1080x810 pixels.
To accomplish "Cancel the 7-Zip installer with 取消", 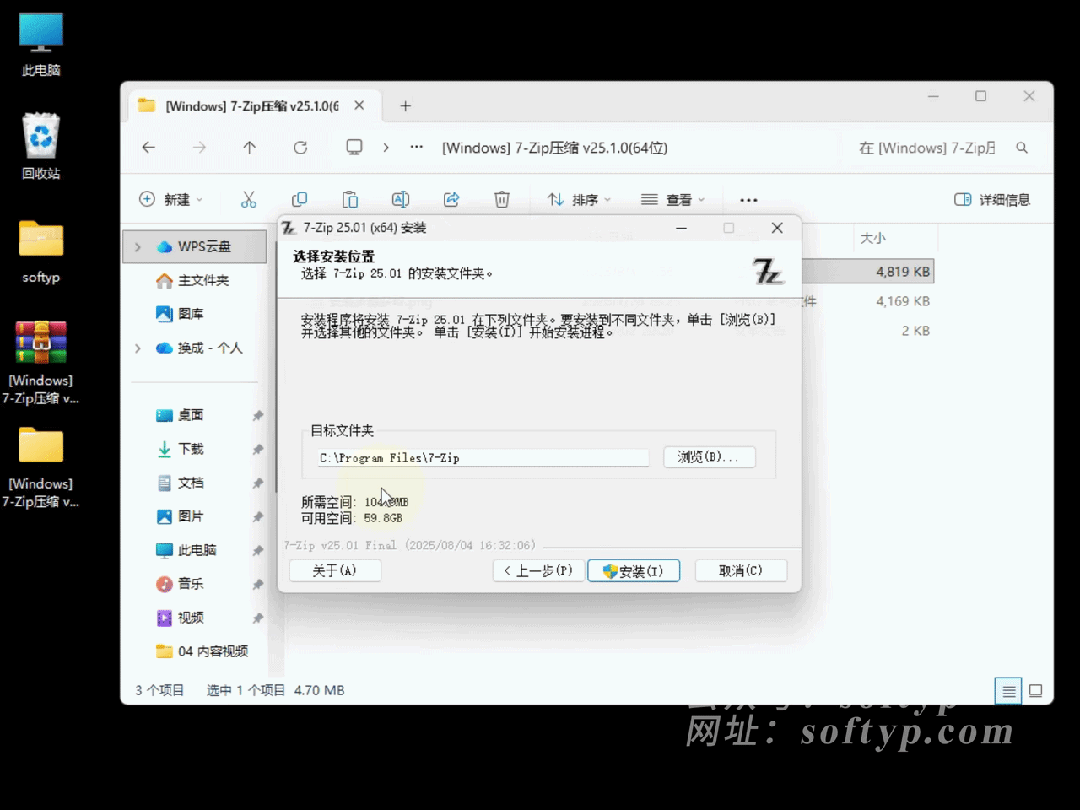I will coord(740,570).
